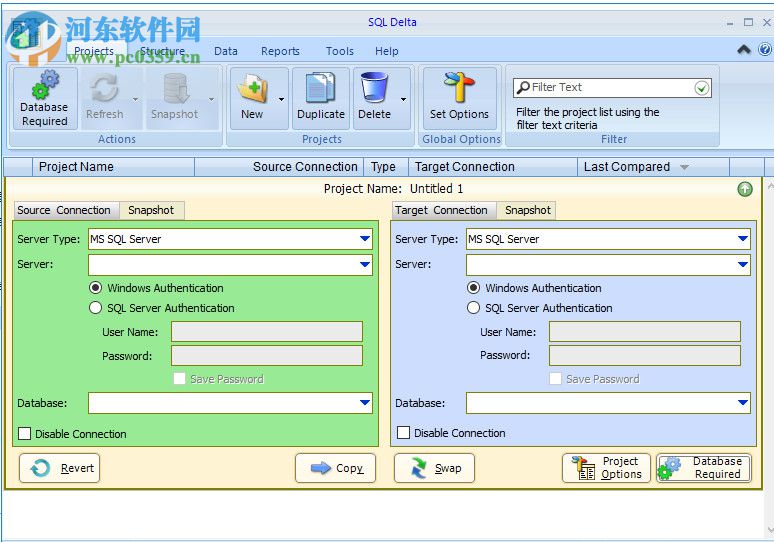This screenshot has width=774, height=542.
Task: Open the Help ribbon tab
Action: [x=387, y=51]
